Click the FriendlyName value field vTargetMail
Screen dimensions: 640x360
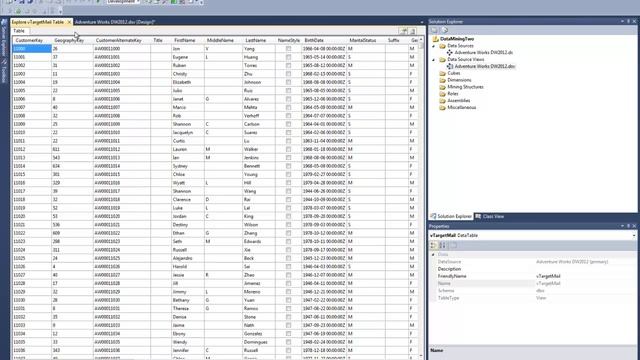click(584, 276)
